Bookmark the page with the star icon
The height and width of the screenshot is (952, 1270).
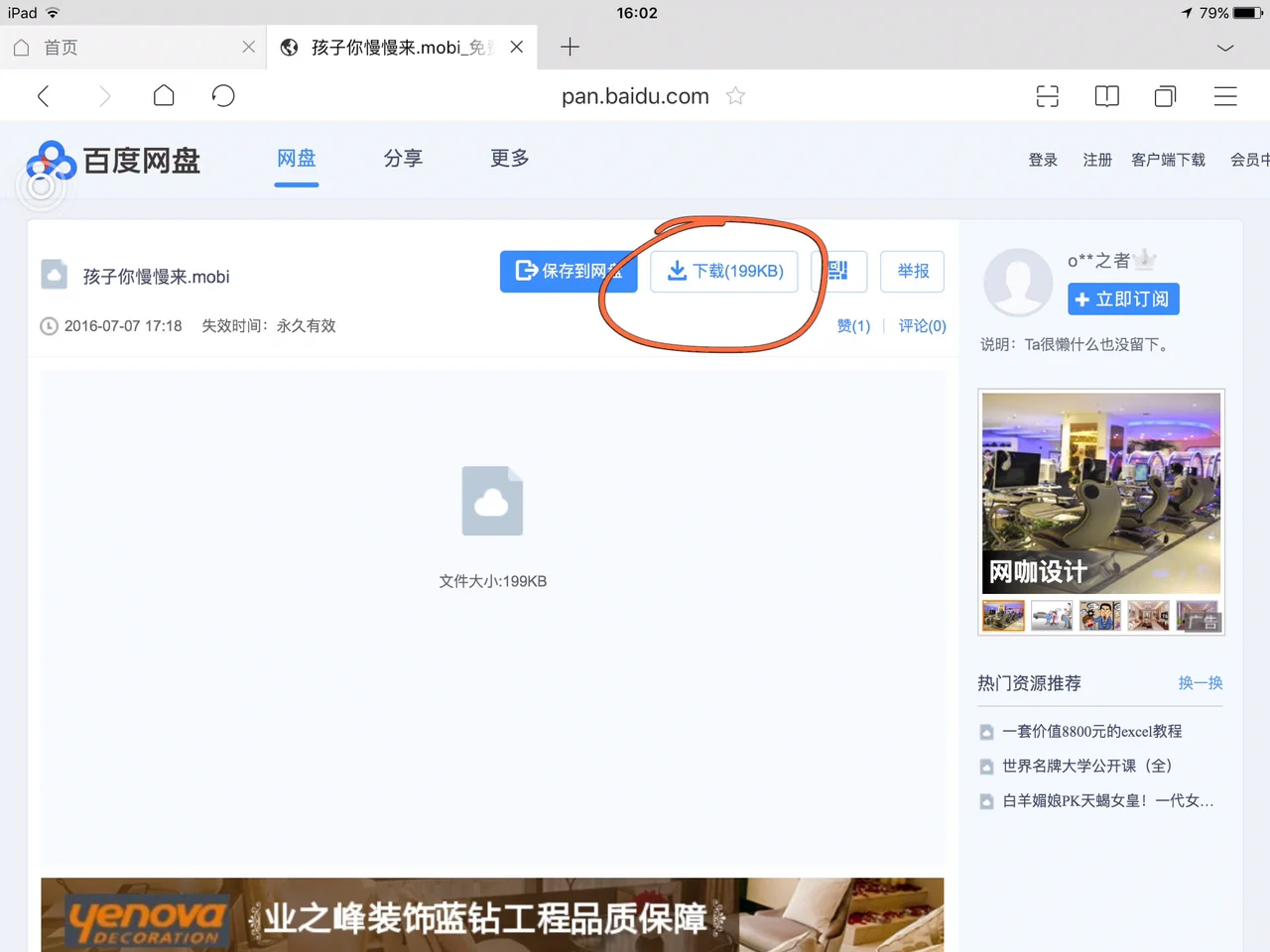(735, 95)
